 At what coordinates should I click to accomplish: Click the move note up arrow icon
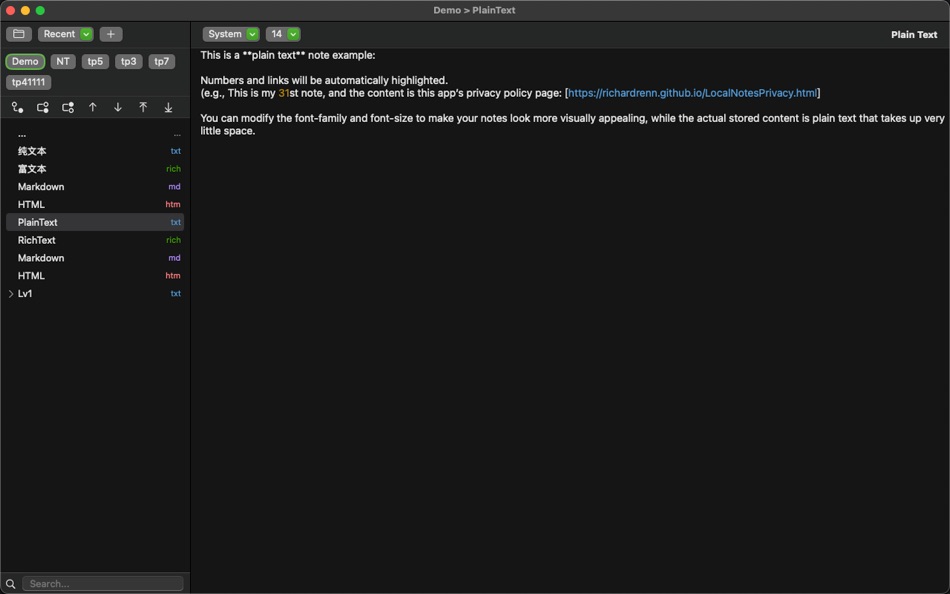(x=92, y=107)
